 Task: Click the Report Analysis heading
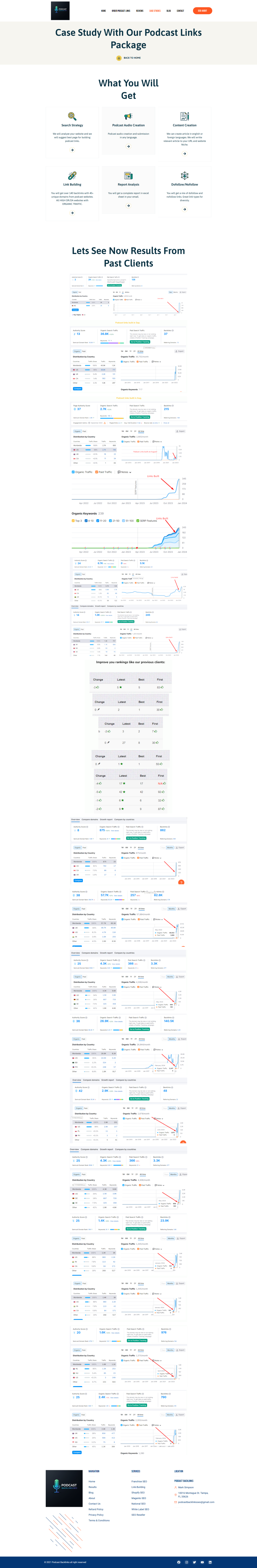[x=128, y=184]
